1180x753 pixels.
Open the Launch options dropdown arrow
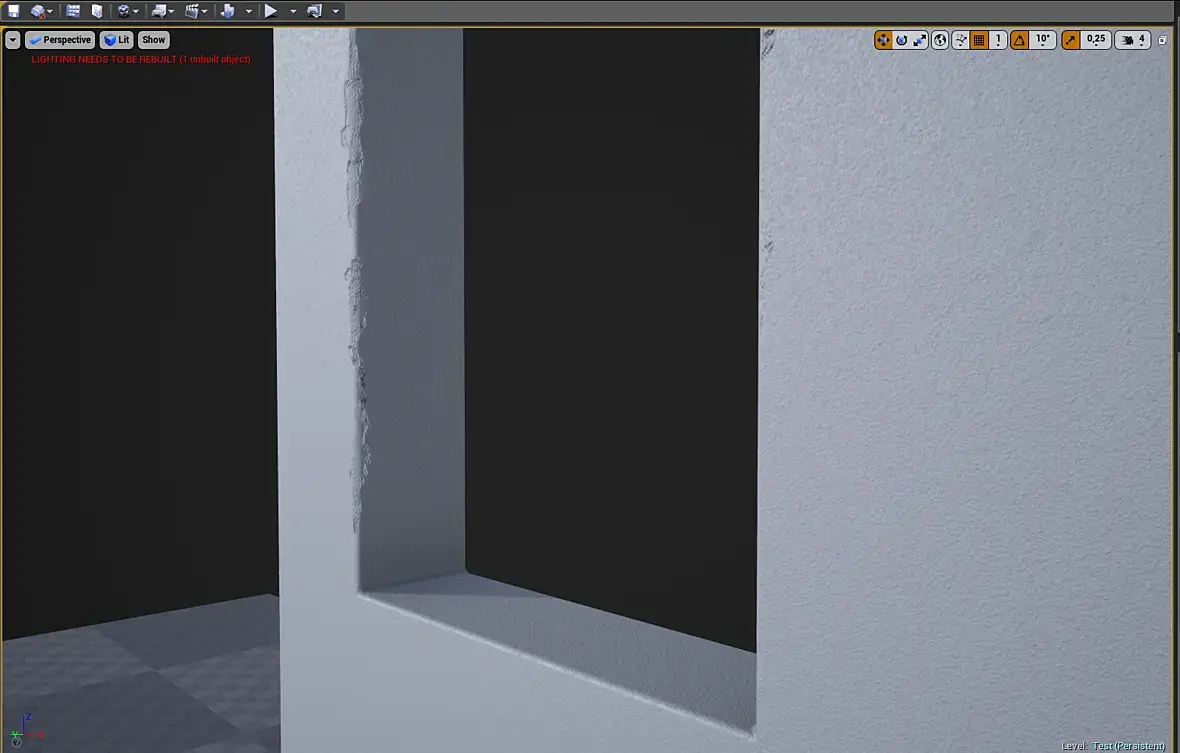point(336,11)
